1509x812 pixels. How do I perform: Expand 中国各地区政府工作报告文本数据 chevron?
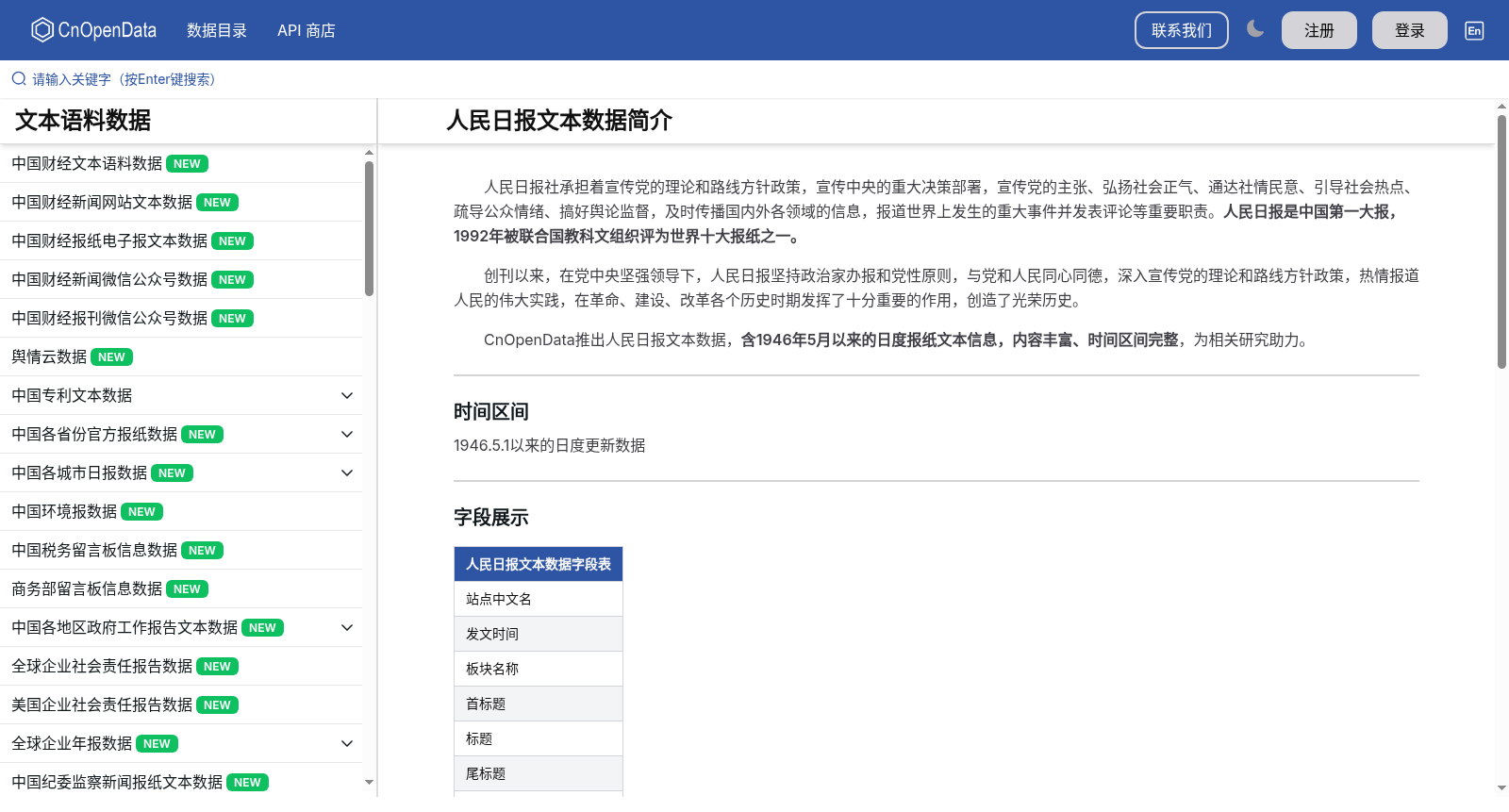pyautogui.click(x=347, y=627)
